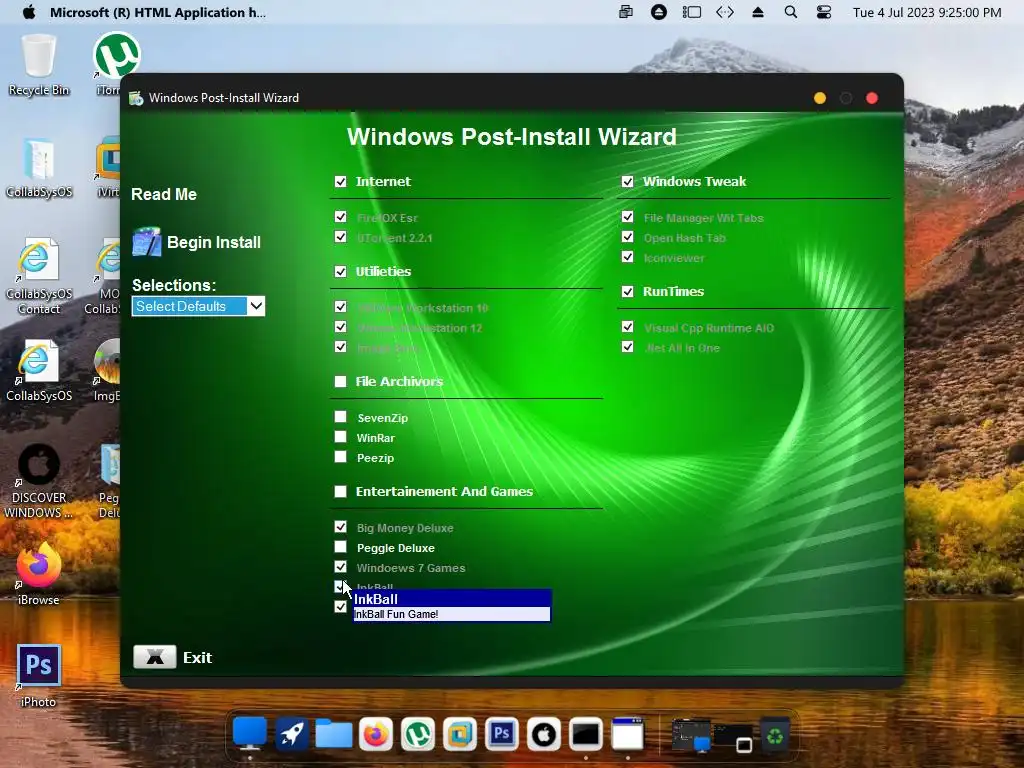The height and width of the screenshot is (768, 1024).
Task: Launch Photoshop from the dock
Action: [502, 734]
